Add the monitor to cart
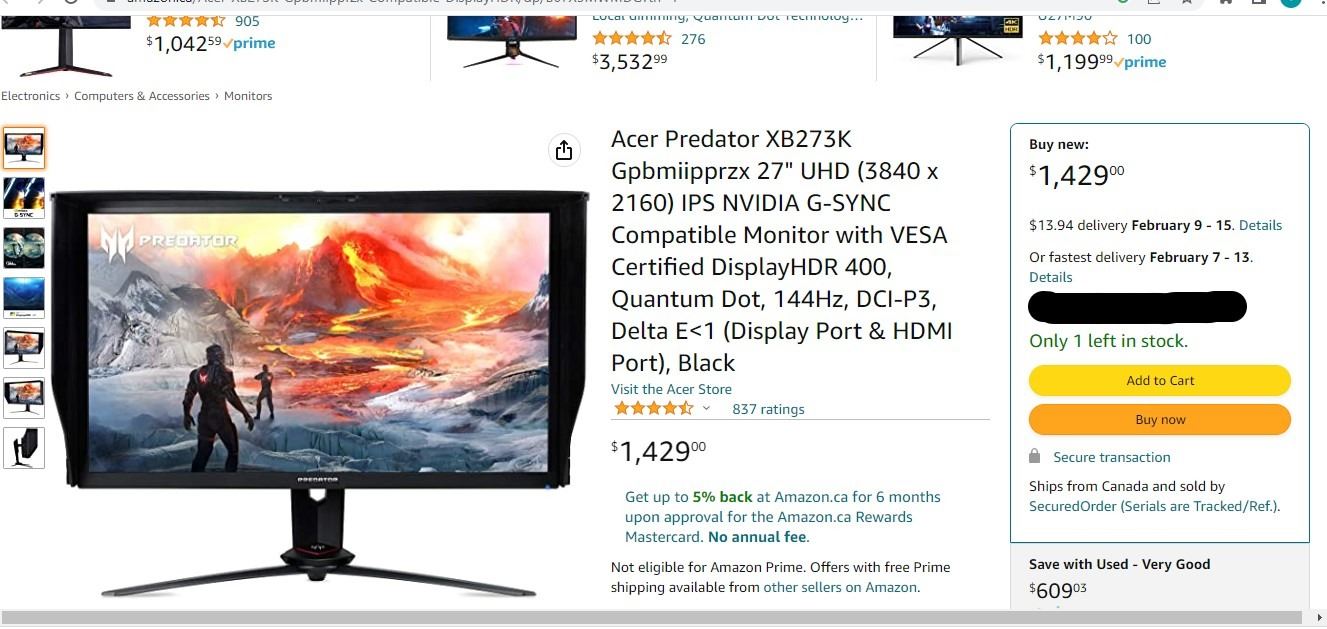 [1160, 380]
